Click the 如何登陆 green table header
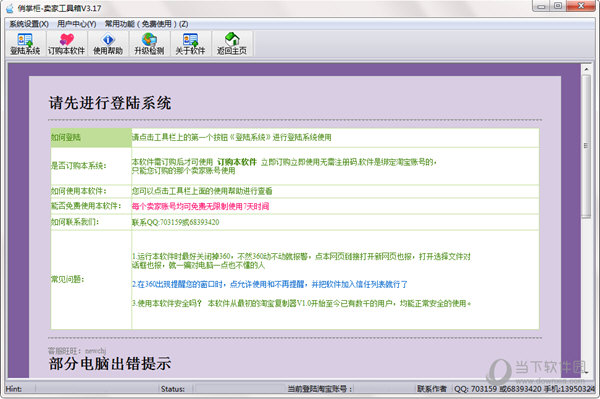Image resolution: width=600 pixels, height=399 pixels. [91, 138]
